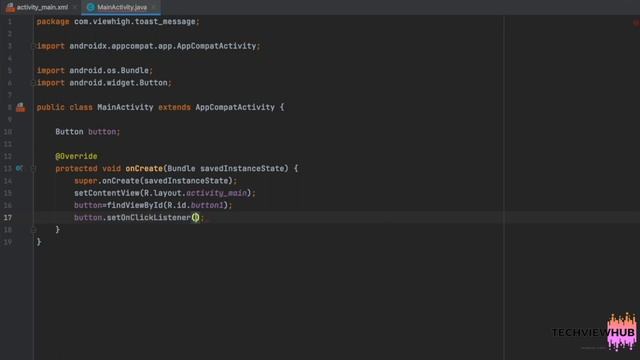Click android.widget.Button import text
Screen dimensions: 640x360
[118, 83]
